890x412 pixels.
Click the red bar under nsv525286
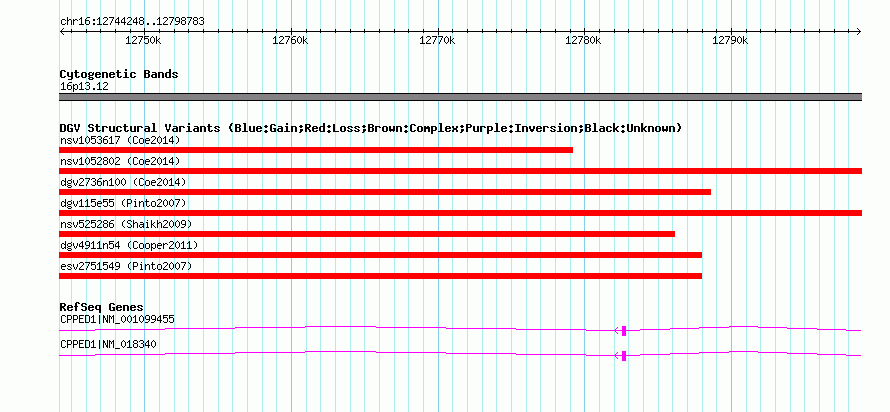pyautogui.click(x=367, y=234)
